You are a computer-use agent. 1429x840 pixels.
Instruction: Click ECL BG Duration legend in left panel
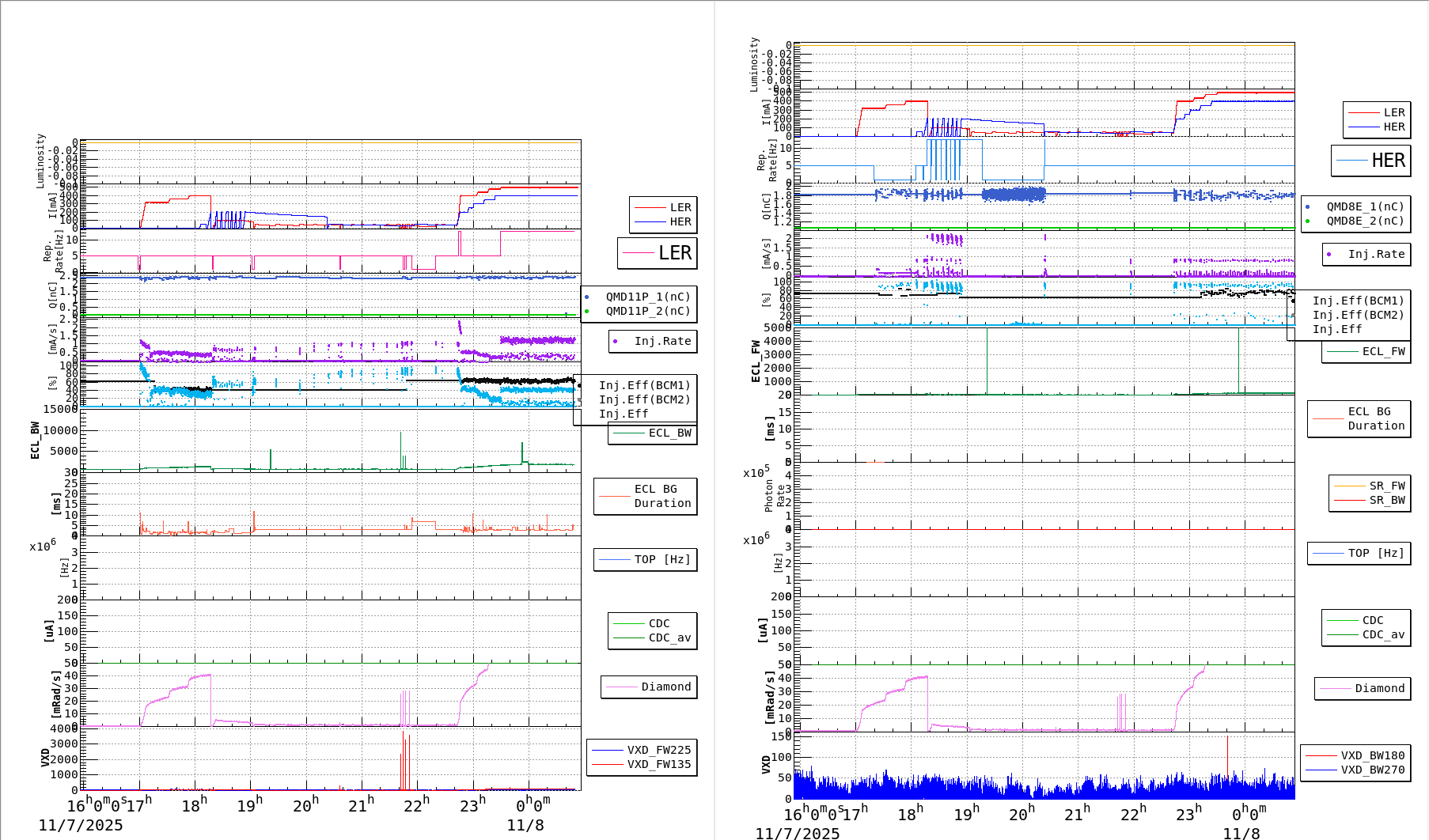[646, 496]
